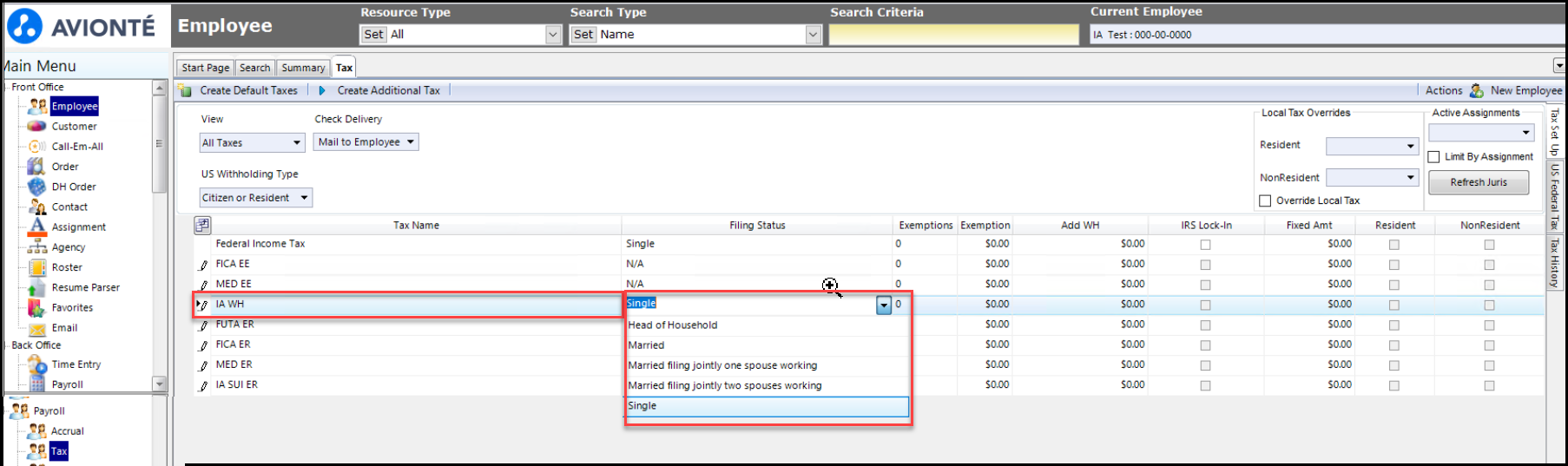Screen dimensions: 1568x466
Task: Toggle IRS Lock-In for FICA EE
Action: 1205,265
